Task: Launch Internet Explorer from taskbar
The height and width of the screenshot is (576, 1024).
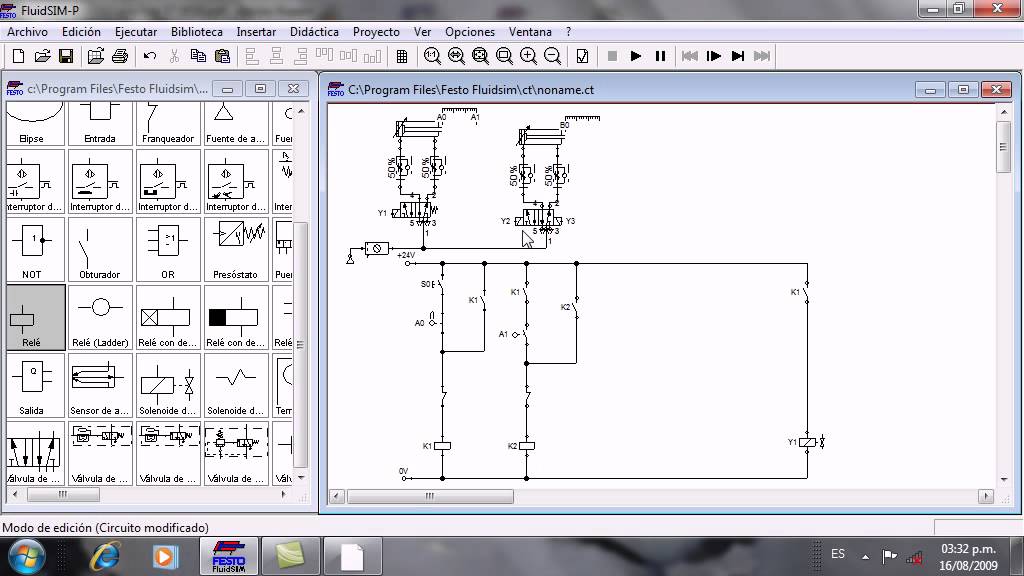Action: pyautogui.click(x=105, y=556)
